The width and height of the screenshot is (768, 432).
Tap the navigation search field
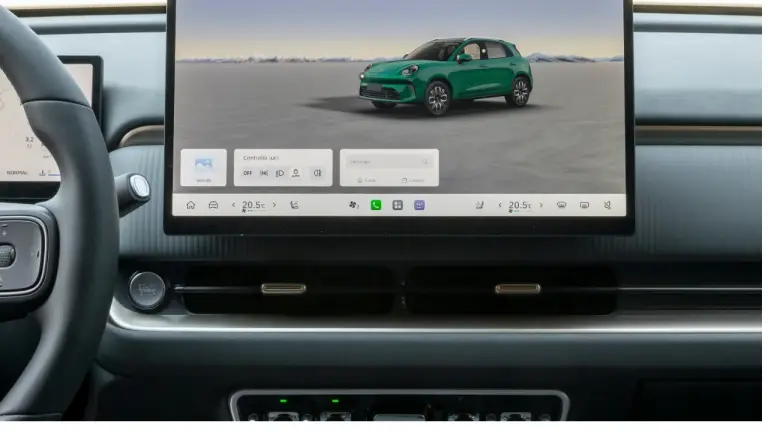coord(389,162)
